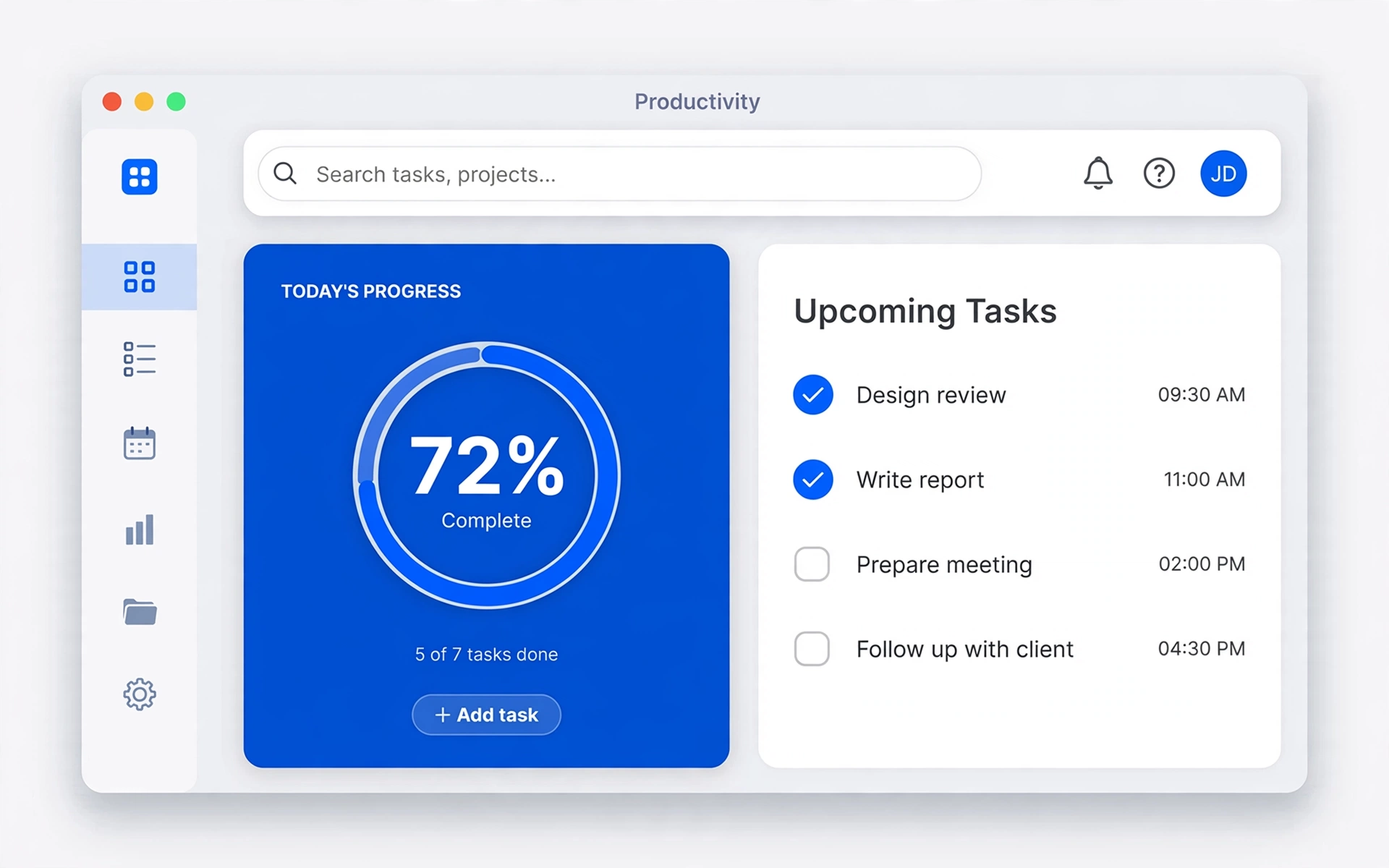Viewport: 1389px width, 868px height.
Task: Click the magnifier search icon
Action: pyautogui.click(x=285, y=174)
